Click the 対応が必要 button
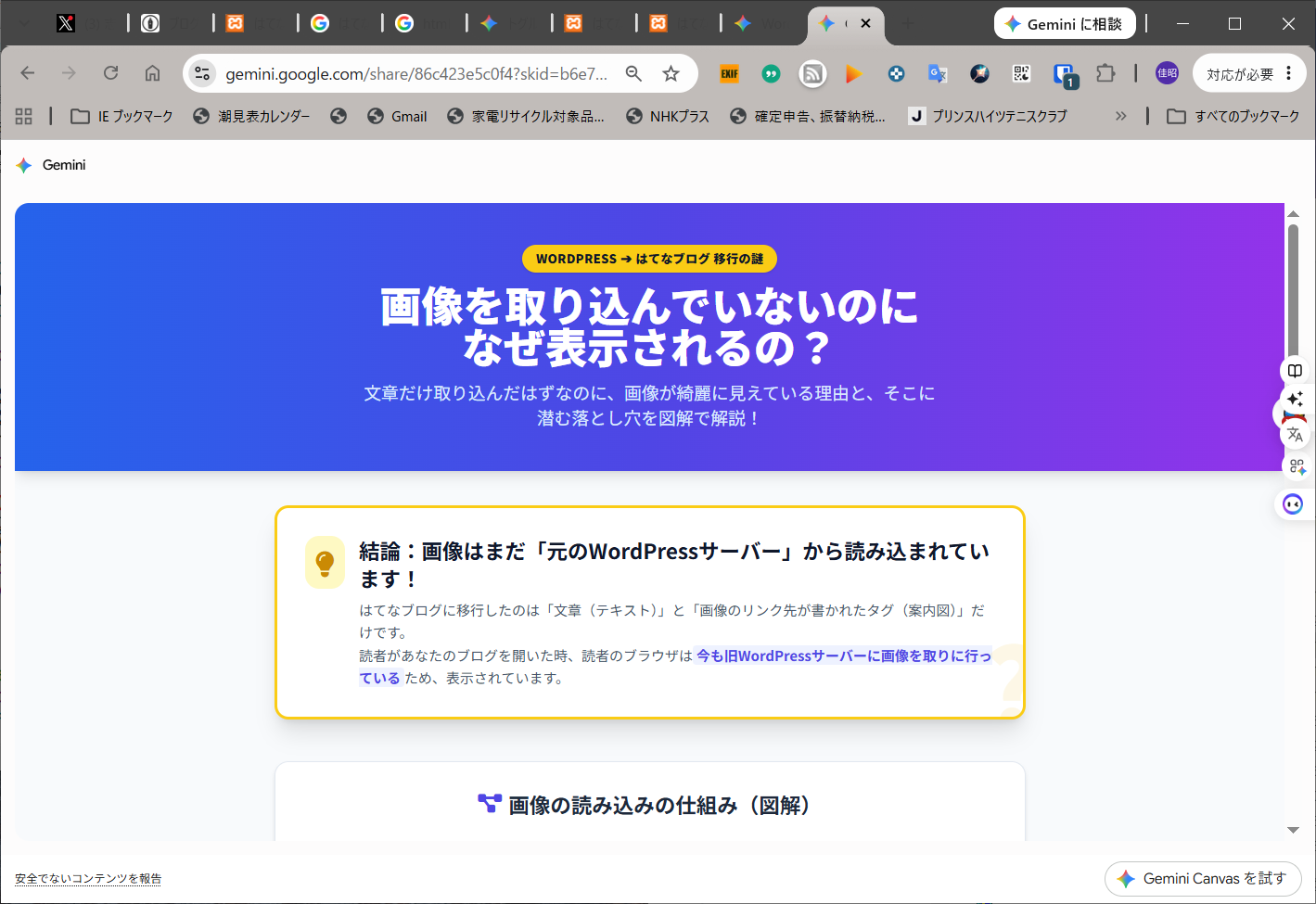 [1240, 74]
